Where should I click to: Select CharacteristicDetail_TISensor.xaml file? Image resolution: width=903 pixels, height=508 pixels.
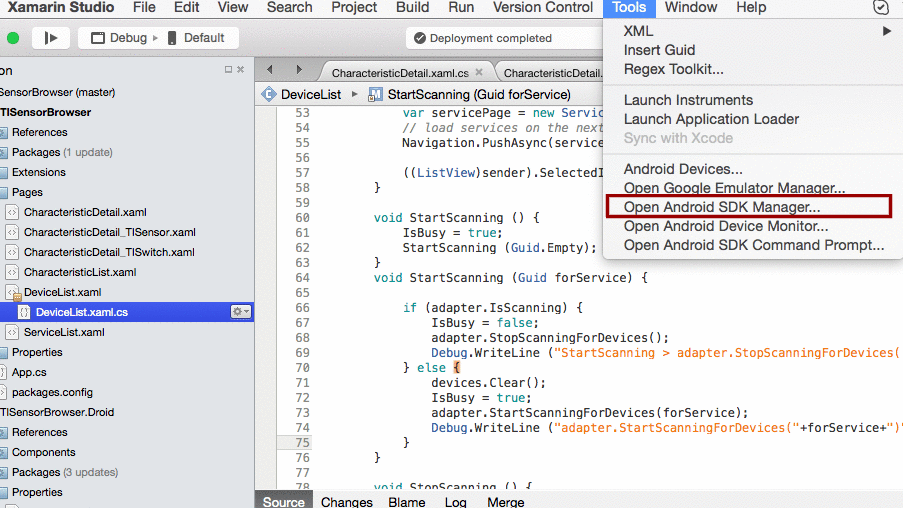(109, 232)
